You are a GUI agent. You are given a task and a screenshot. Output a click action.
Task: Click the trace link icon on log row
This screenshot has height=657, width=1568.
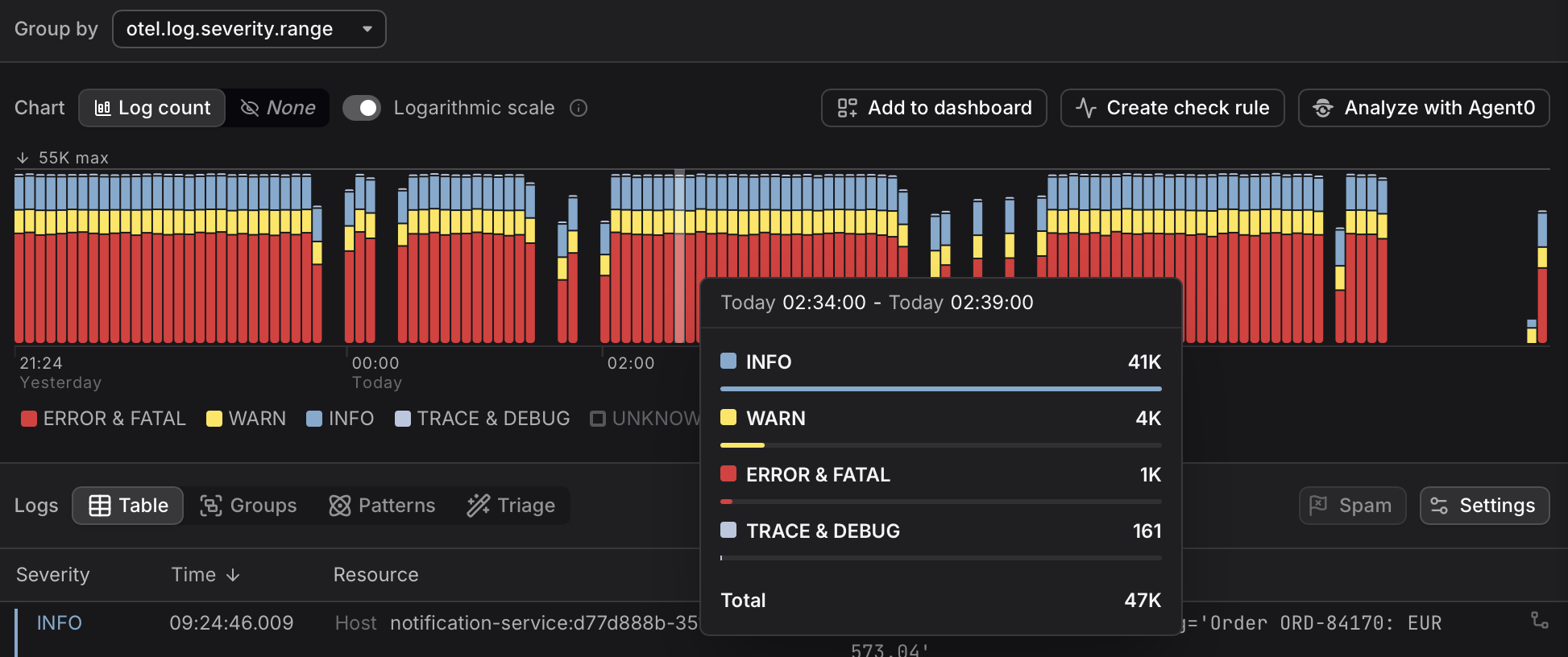click(x=1539, y=620)
